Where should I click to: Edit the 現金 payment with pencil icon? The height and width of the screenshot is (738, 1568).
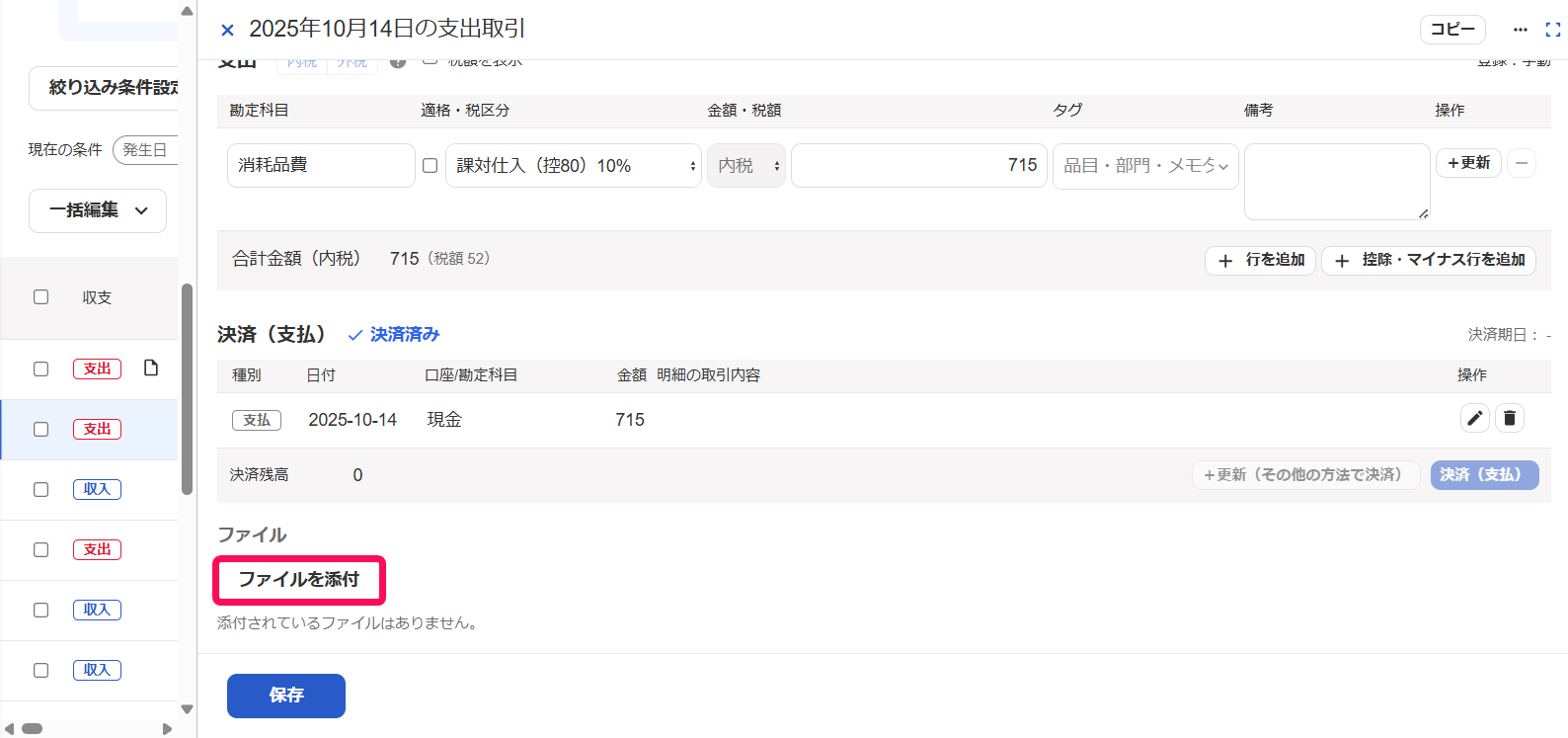click(1475, 418)
